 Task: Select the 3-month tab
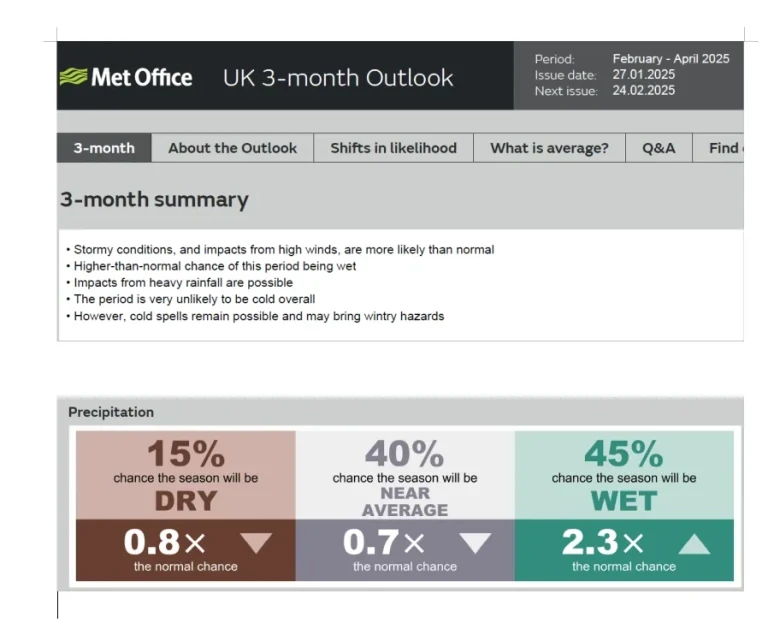pos(104,148)
